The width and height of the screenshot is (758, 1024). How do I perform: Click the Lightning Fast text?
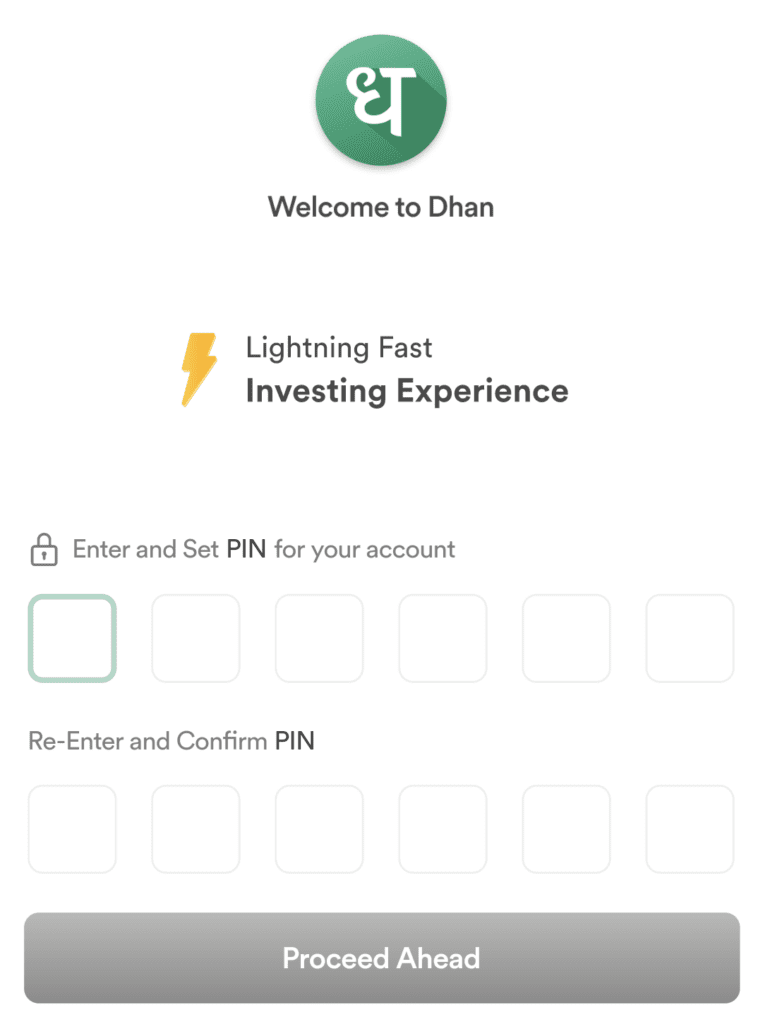pos(339,348)
